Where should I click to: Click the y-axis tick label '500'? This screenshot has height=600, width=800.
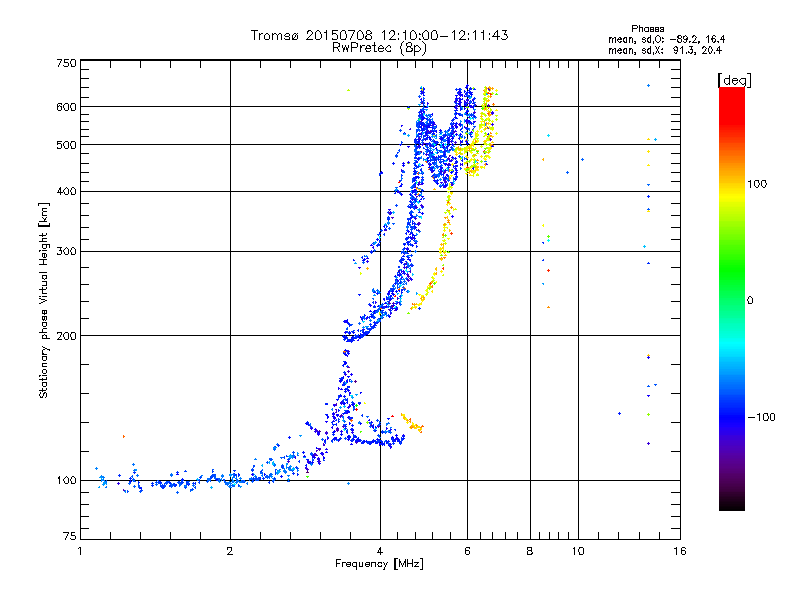pos(66,145)
